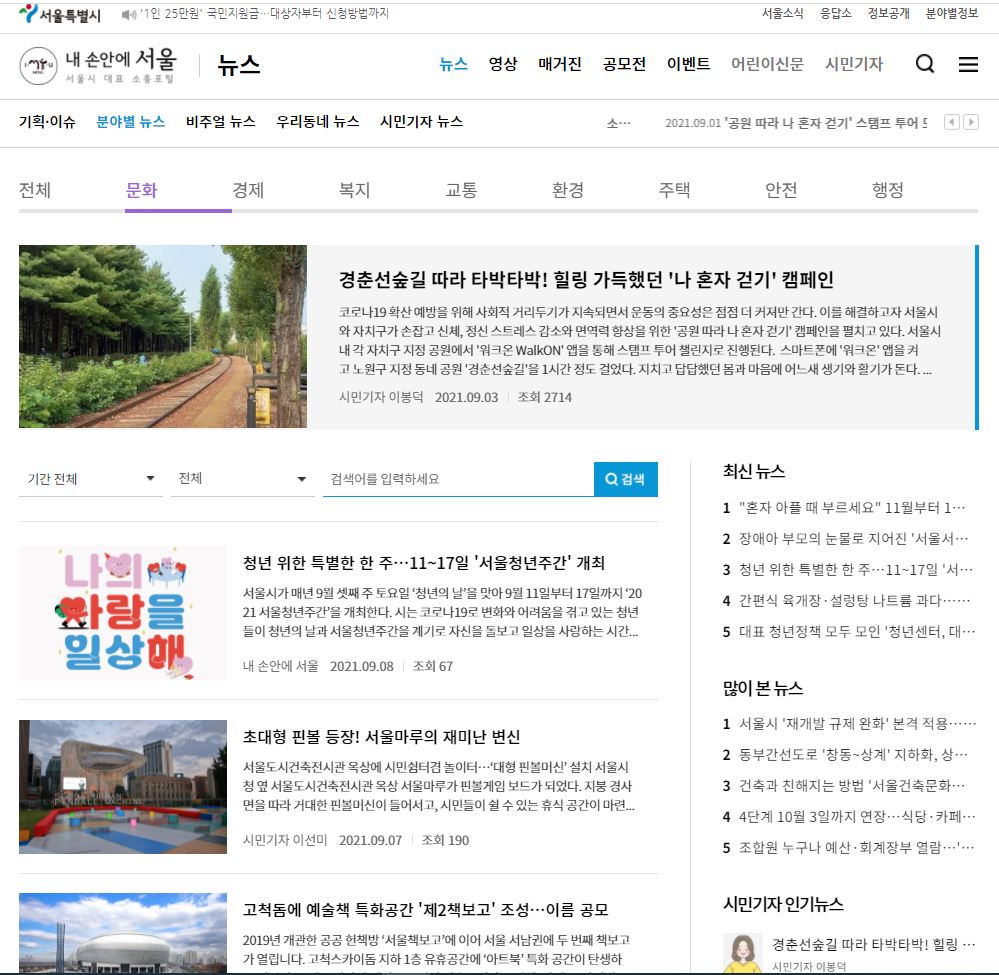Open latest news item 3 about 청년 위한 특별한 한 주
The width and height of the screenshot is (999, 975).
pos(856,570)
